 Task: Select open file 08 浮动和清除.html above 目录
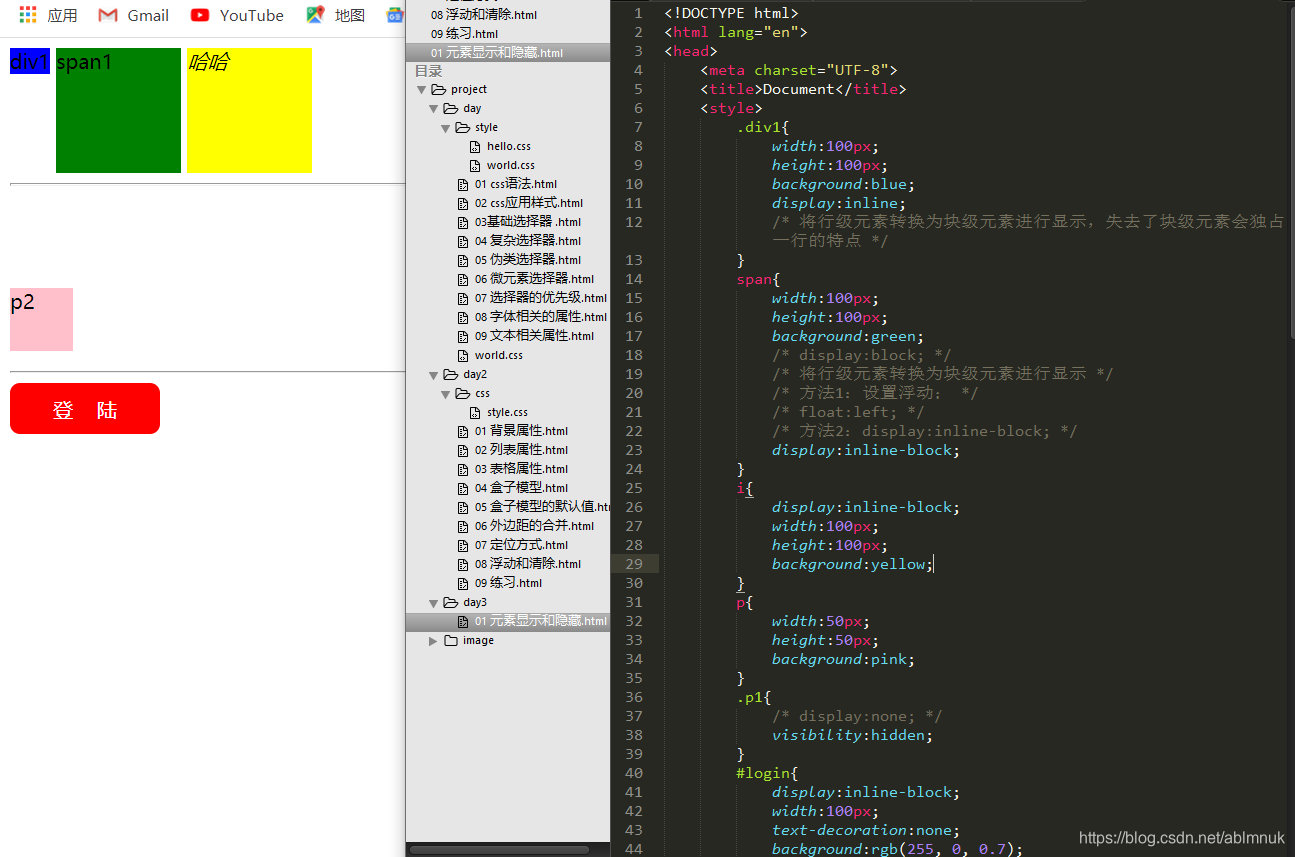point(484,15)
